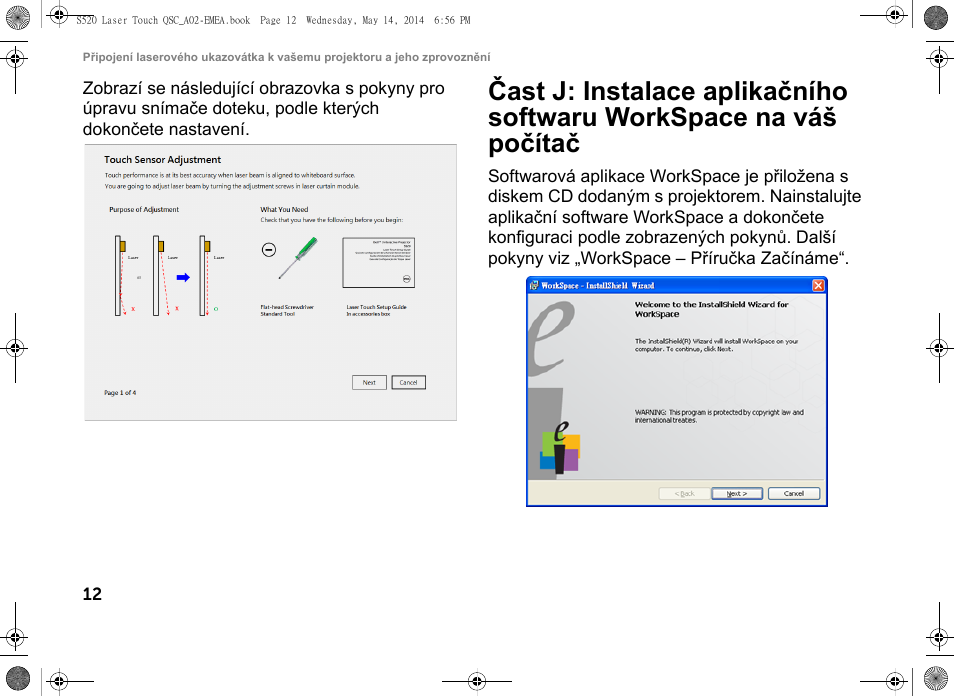The height and width of the screenshot is (697, 954).
Task: Click the WorkSpace colorful squares logo
Action: (x=560, y=449)
